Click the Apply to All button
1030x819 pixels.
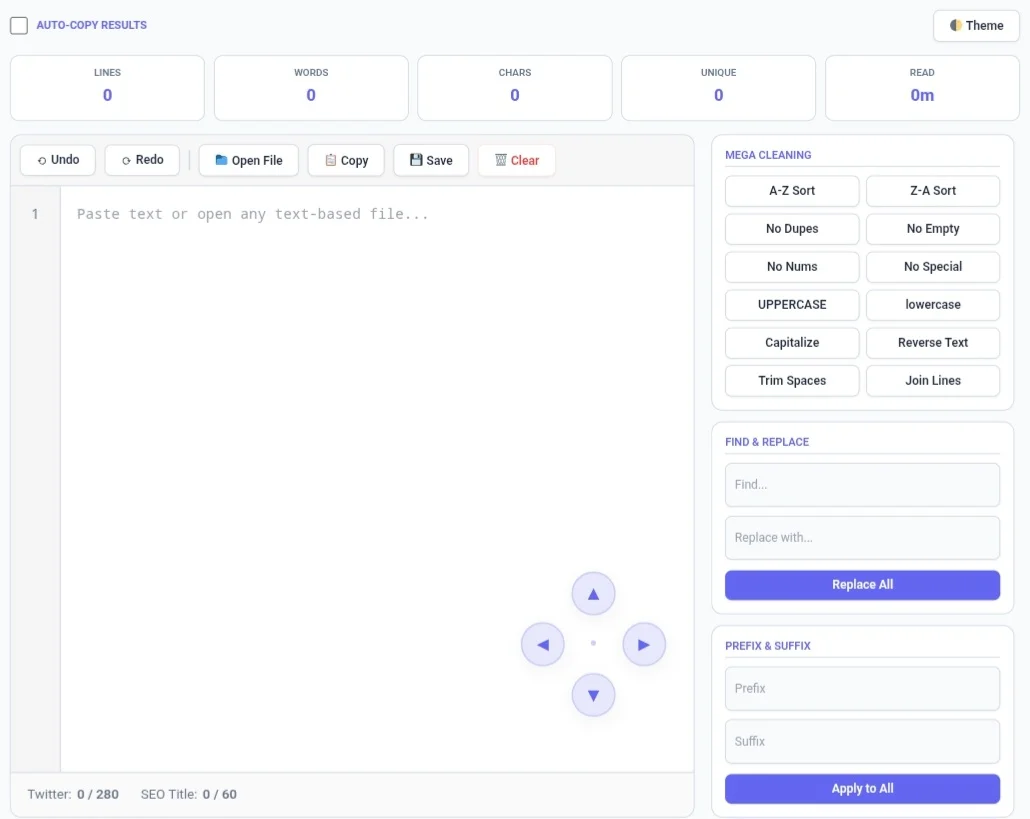click(862, 789)
